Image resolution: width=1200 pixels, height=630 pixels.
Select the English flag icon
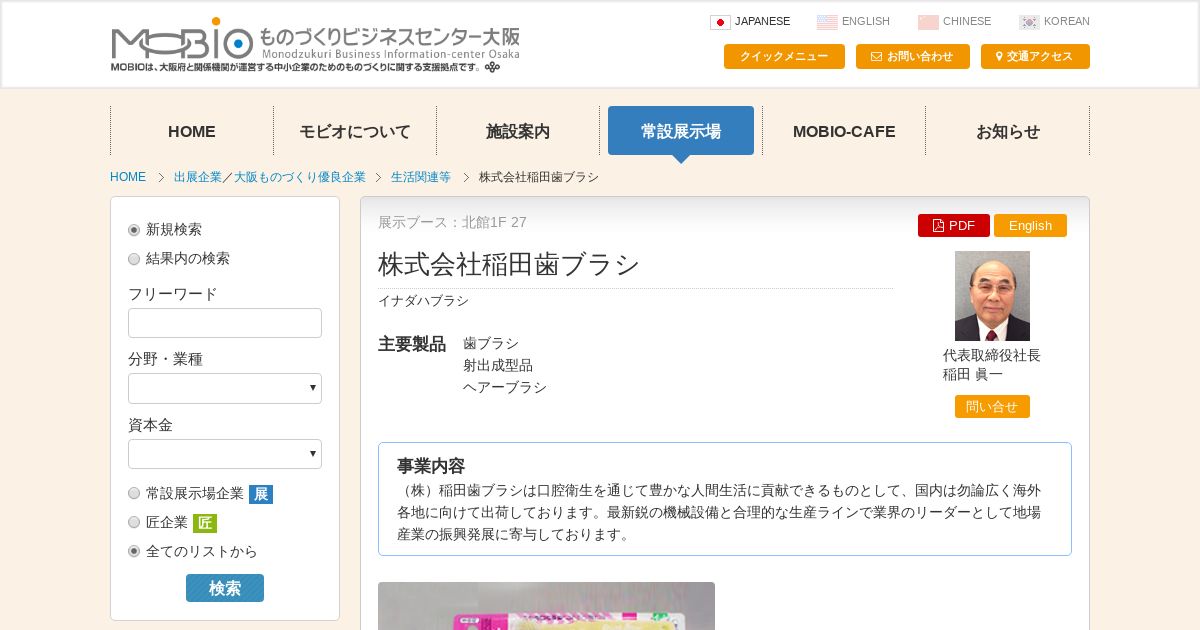pos(827,22)
